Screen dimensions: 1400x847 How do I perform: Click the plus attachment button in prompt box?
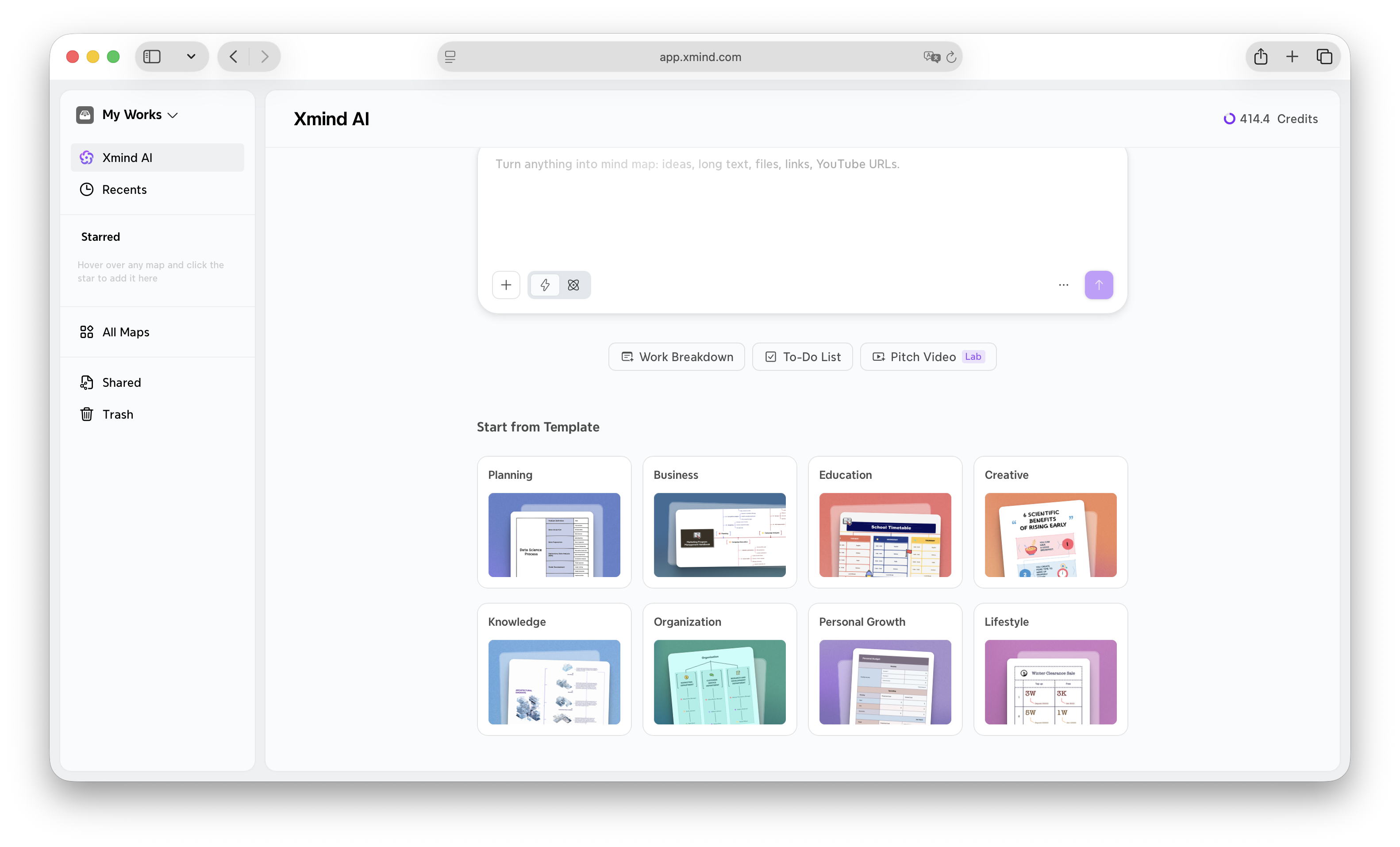(506, 285)
